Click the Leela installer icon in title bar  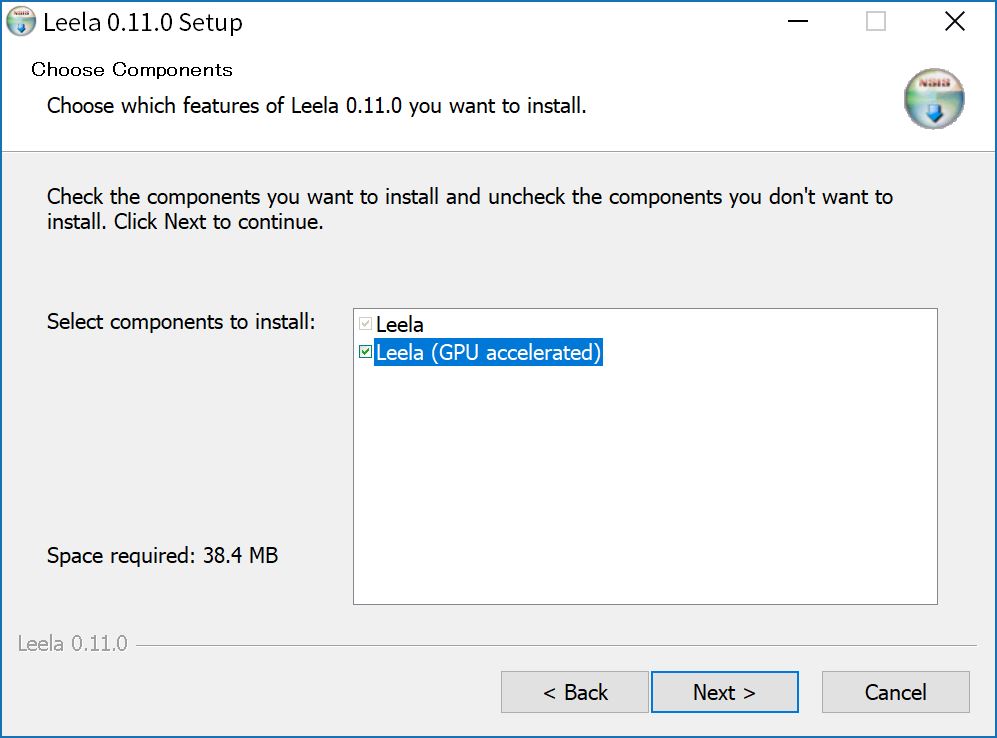[20, 21]
